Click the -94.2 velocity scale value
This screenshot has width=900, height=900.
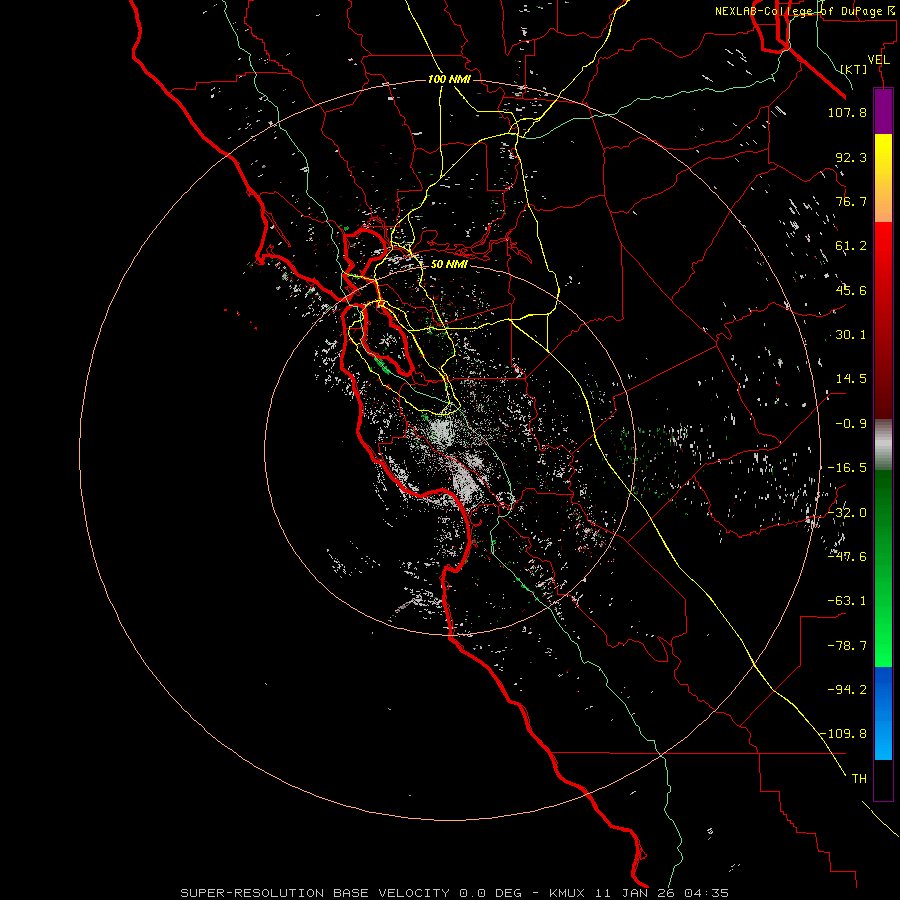[847, 690]
